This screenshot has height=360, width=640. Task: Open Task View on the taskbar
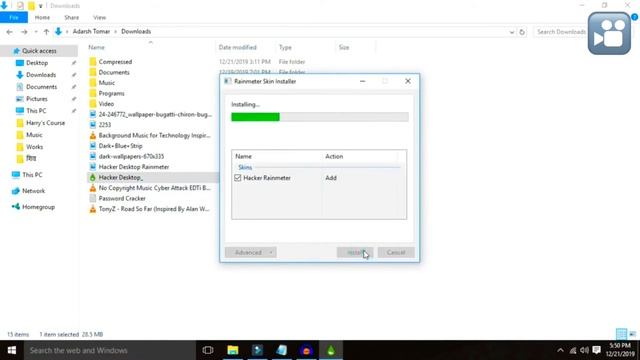pos(208,350)
